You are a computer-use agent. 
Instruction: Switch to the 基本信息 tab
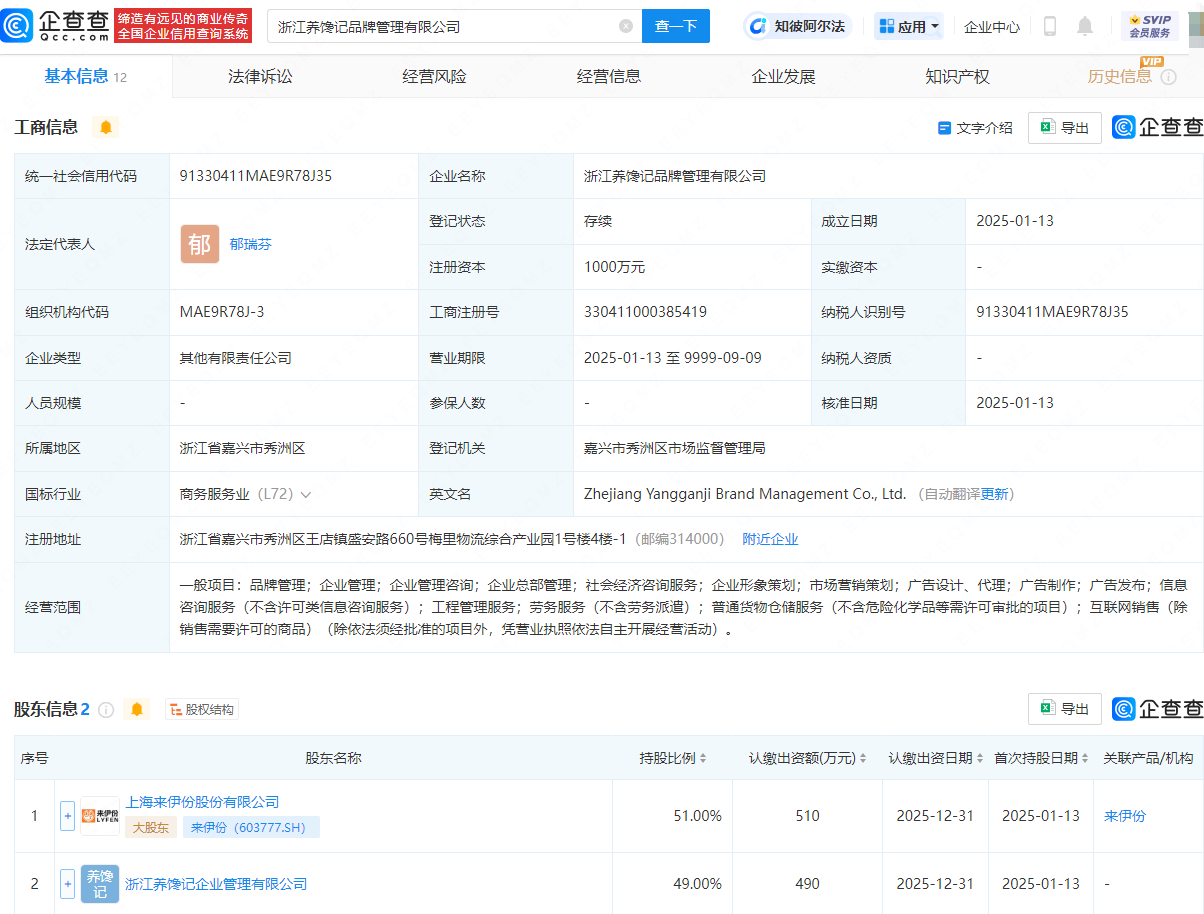click(x=86, y=77)
